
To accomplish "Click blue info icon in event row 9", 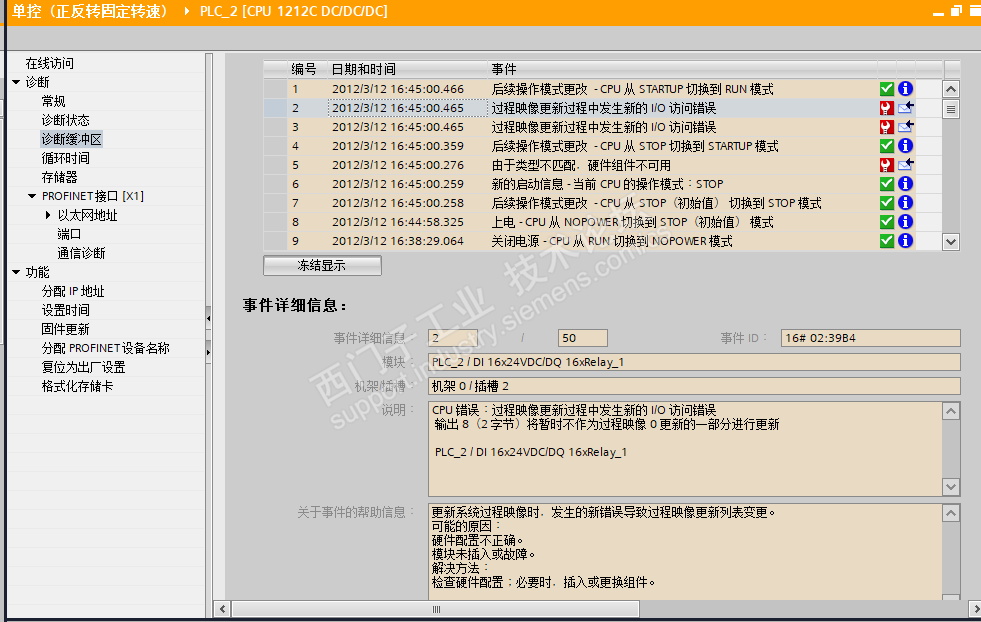I will coord(905,241).
